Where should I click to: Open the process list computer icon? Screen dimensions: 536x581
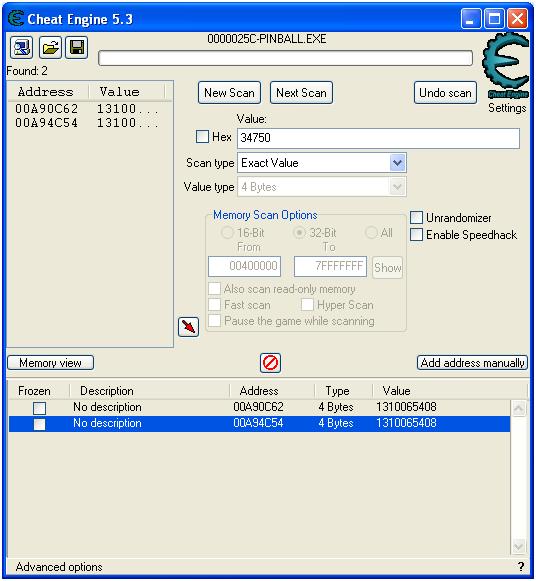[21, 47]
